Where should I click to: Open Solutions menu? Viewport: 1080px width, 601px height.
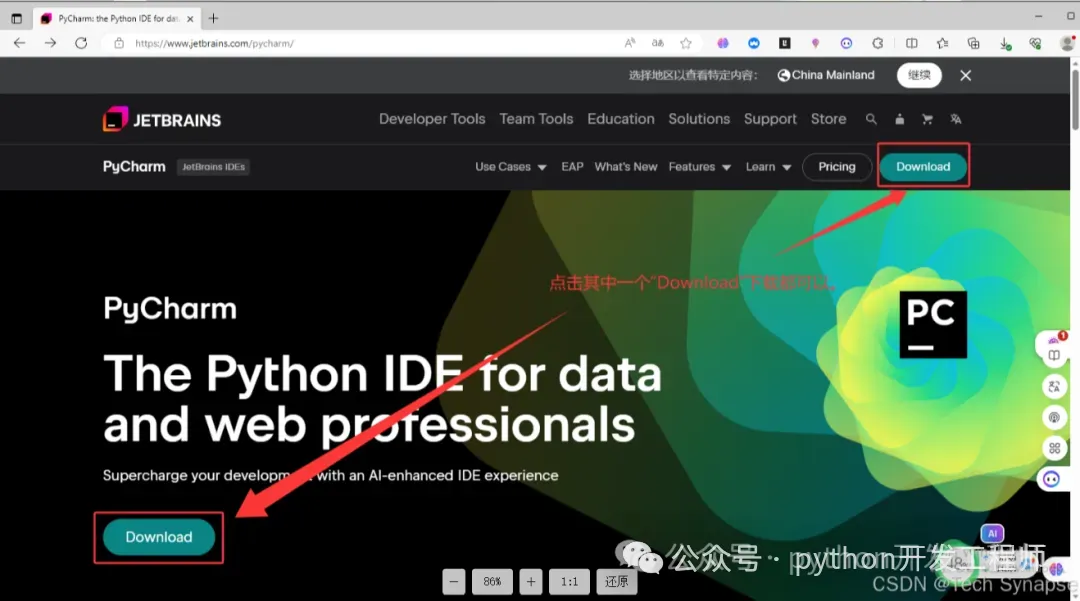(x=698, y=119)
